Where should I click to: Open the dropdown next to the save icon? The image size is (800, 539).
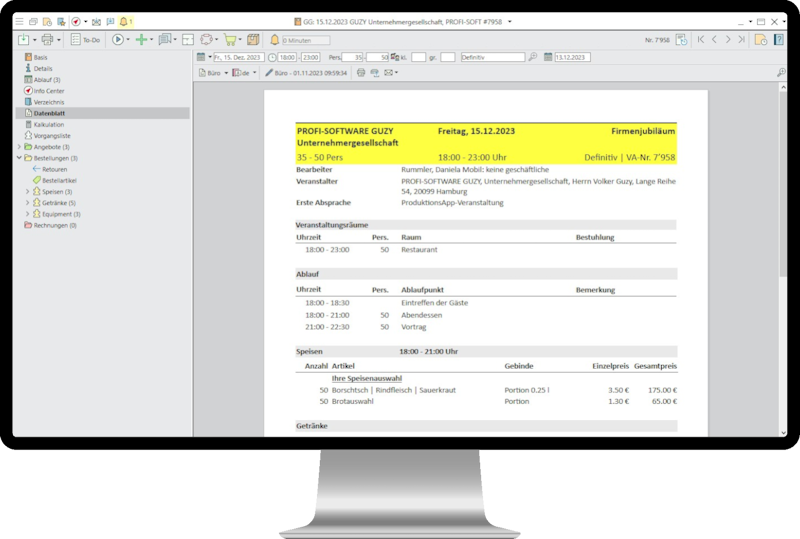[34, 40]
